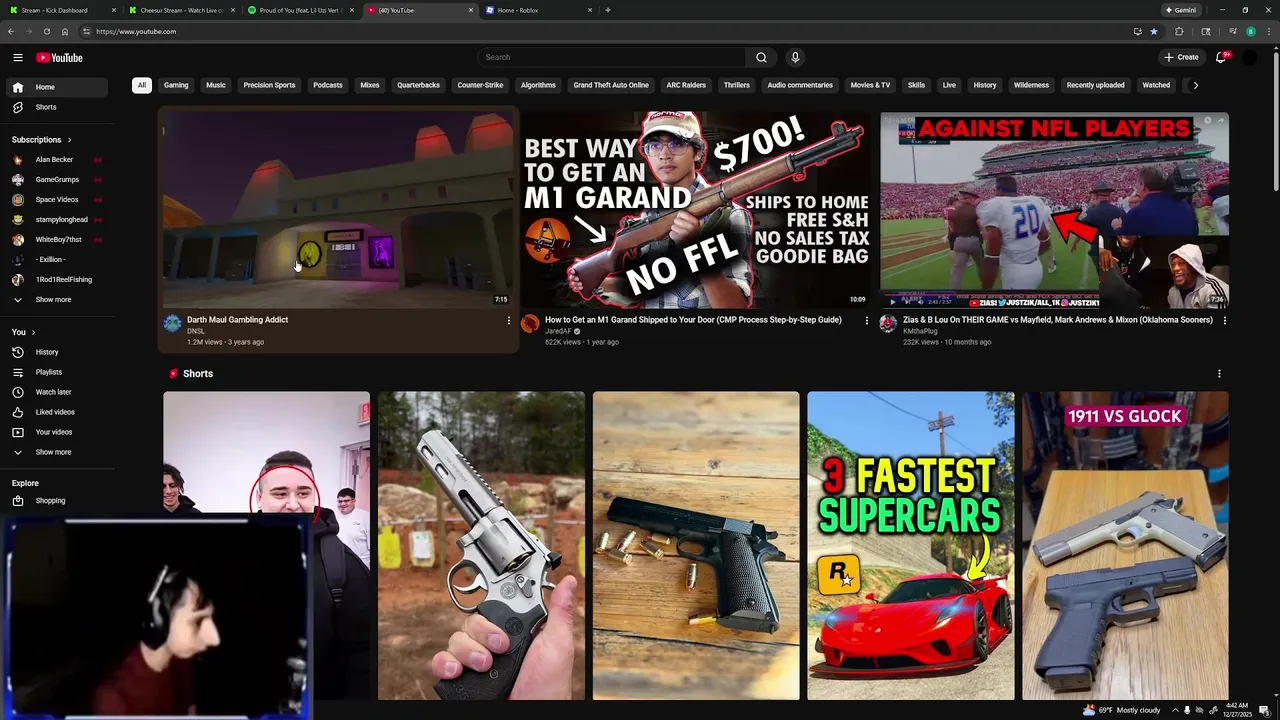
Task: Select the Podcasts filter chip
Action: tap(328, 85)
